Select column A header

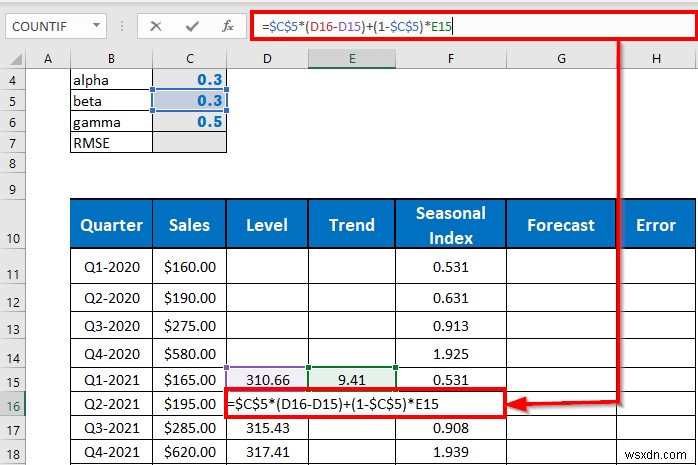(48, 59)
